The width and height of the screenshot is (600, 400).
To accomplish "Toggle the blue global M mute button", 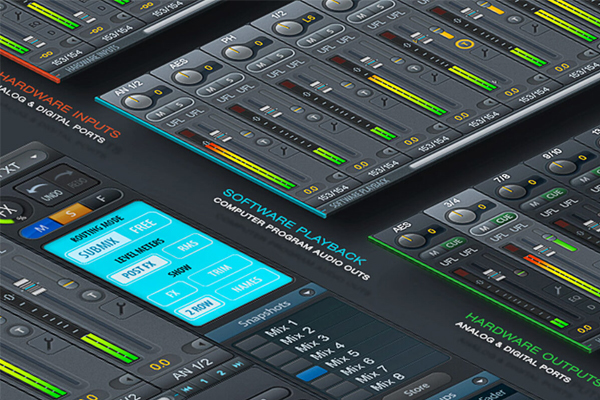I will [x=41, y=228].
